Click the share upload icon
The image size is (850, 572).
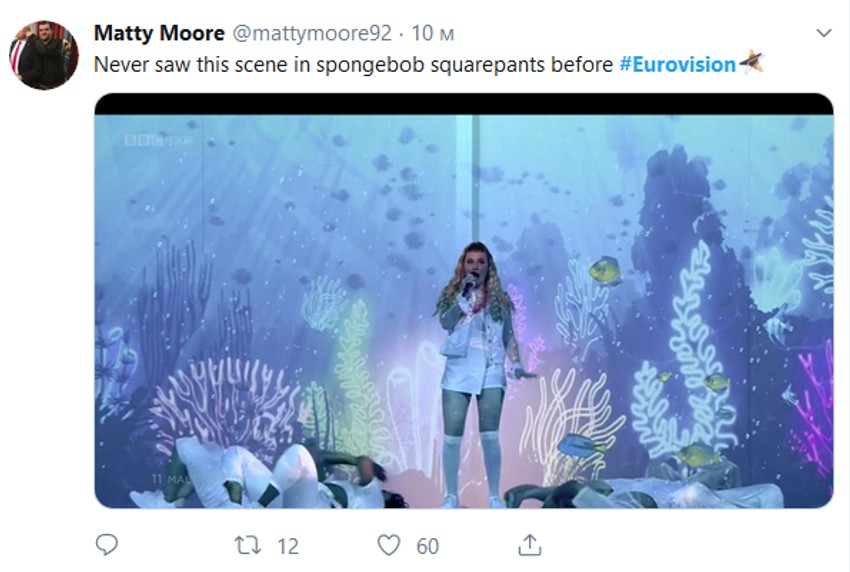530,544
